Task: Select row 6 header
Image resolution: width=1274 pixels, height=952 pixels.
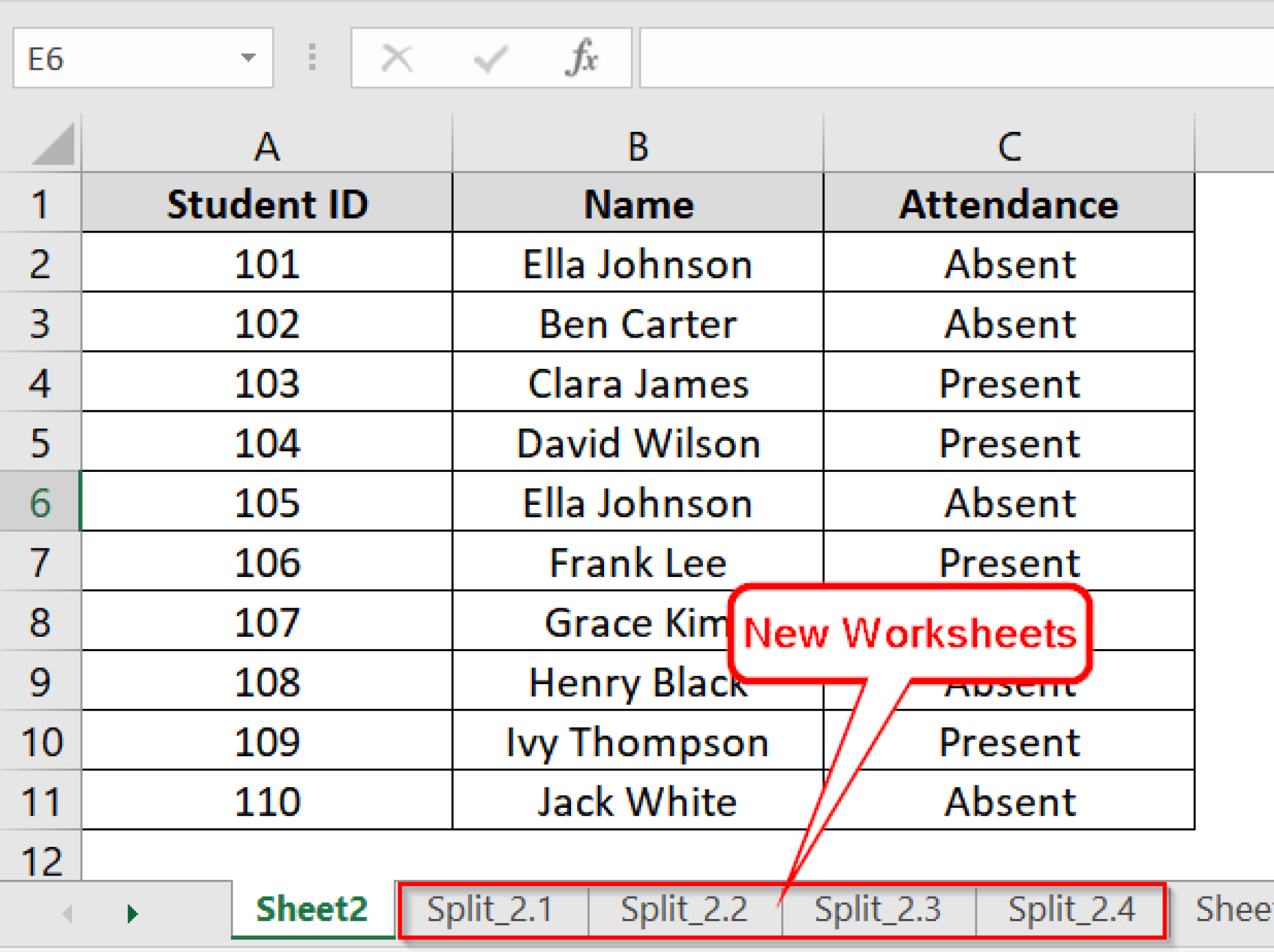Action: pyautogui.click(x=40, y=502)
